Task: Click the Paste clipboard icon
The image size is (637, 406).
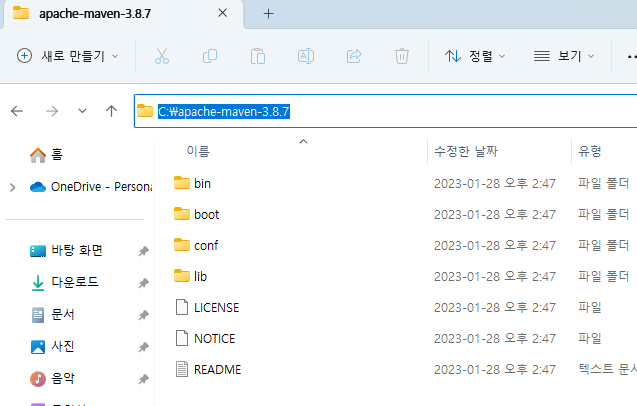Action: [x=258, y=56]
